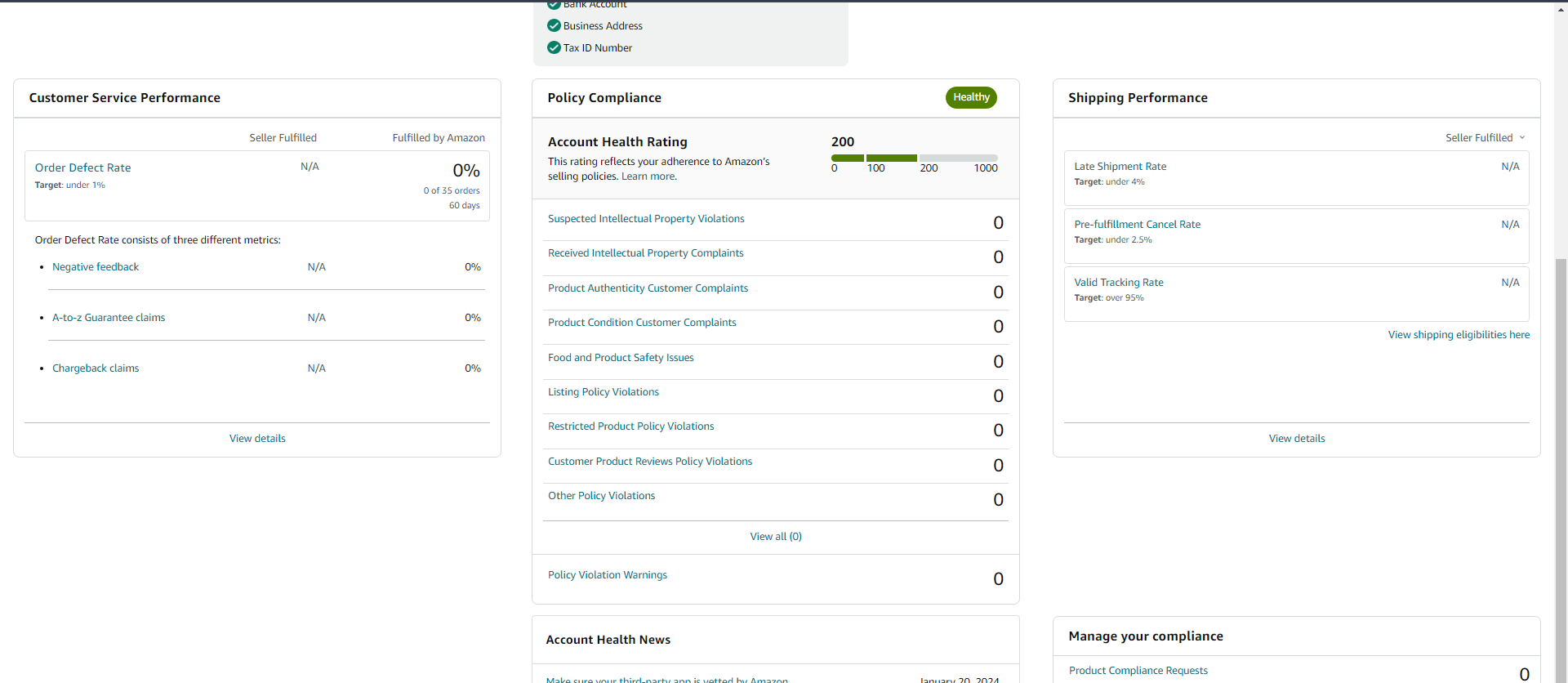The height and width of the screenshot is (683, 1568).
Task: Click the Tax ID Number green checkmark icon
Action: click(554, 47)
